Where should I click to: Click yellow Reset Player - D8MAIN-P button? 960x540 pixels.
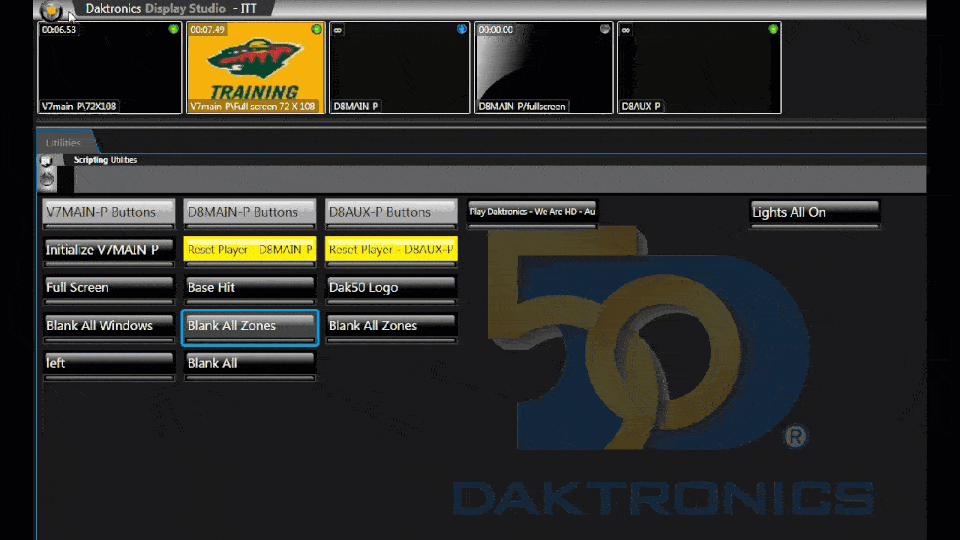(250, 249)
